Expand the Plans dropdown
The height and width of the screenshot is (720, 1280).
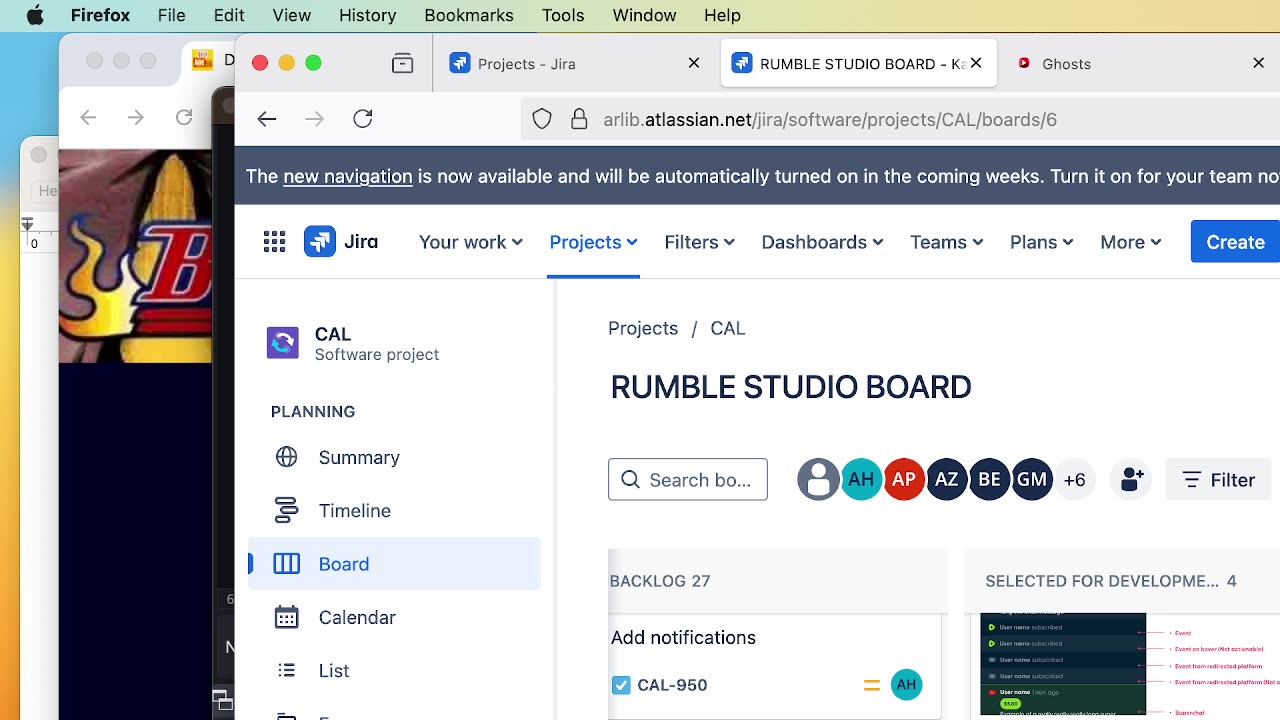pos(1041,242)
